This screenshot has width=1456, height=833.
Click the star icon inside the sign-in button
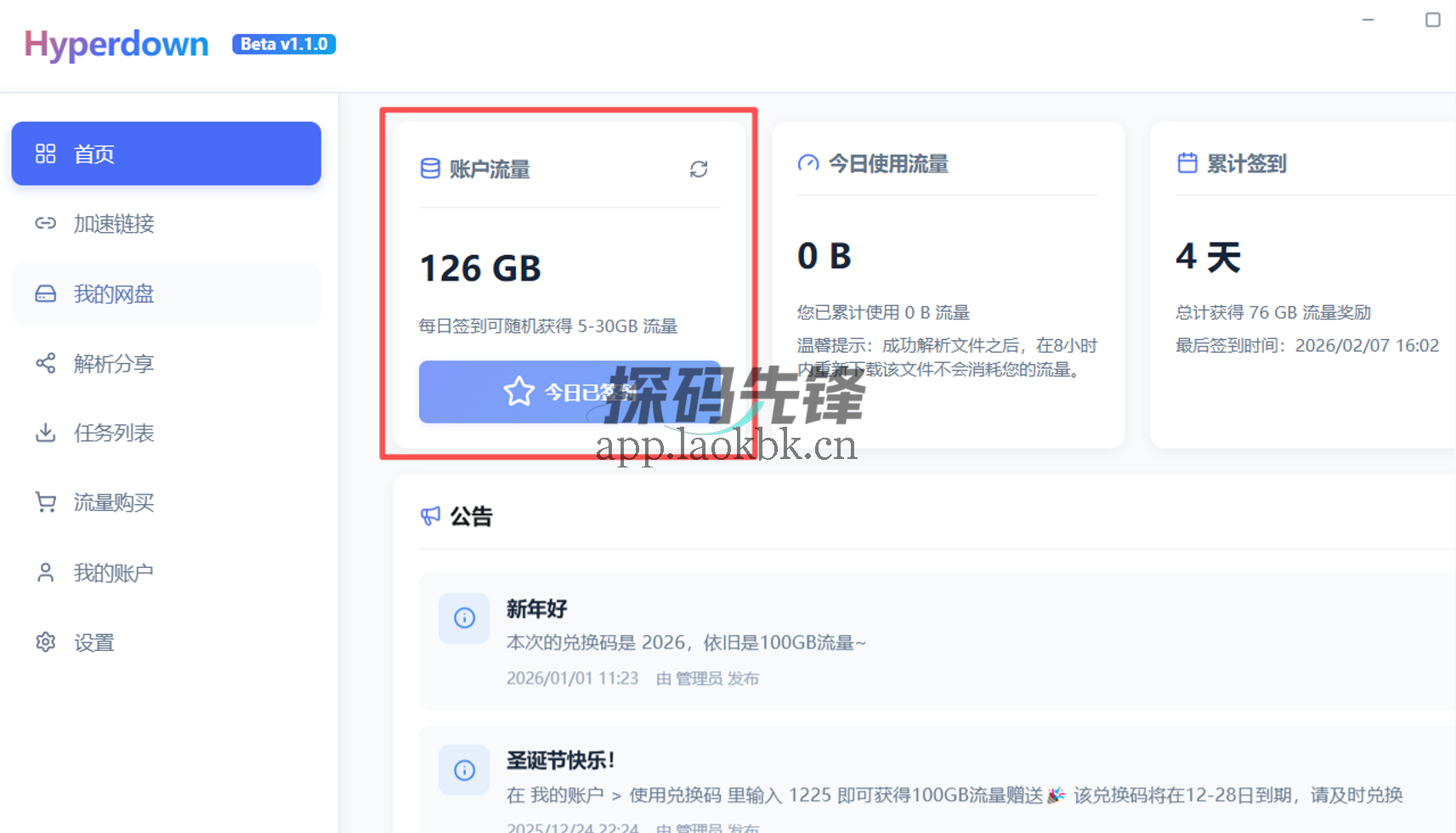pyautogui.click(x=518, y=392)
